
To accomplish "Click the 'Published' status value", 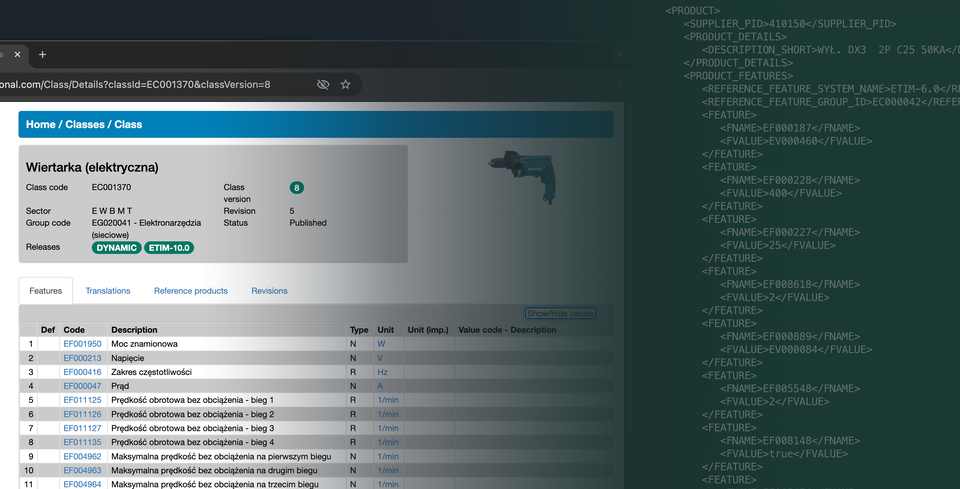I will [x=308, y=223].
